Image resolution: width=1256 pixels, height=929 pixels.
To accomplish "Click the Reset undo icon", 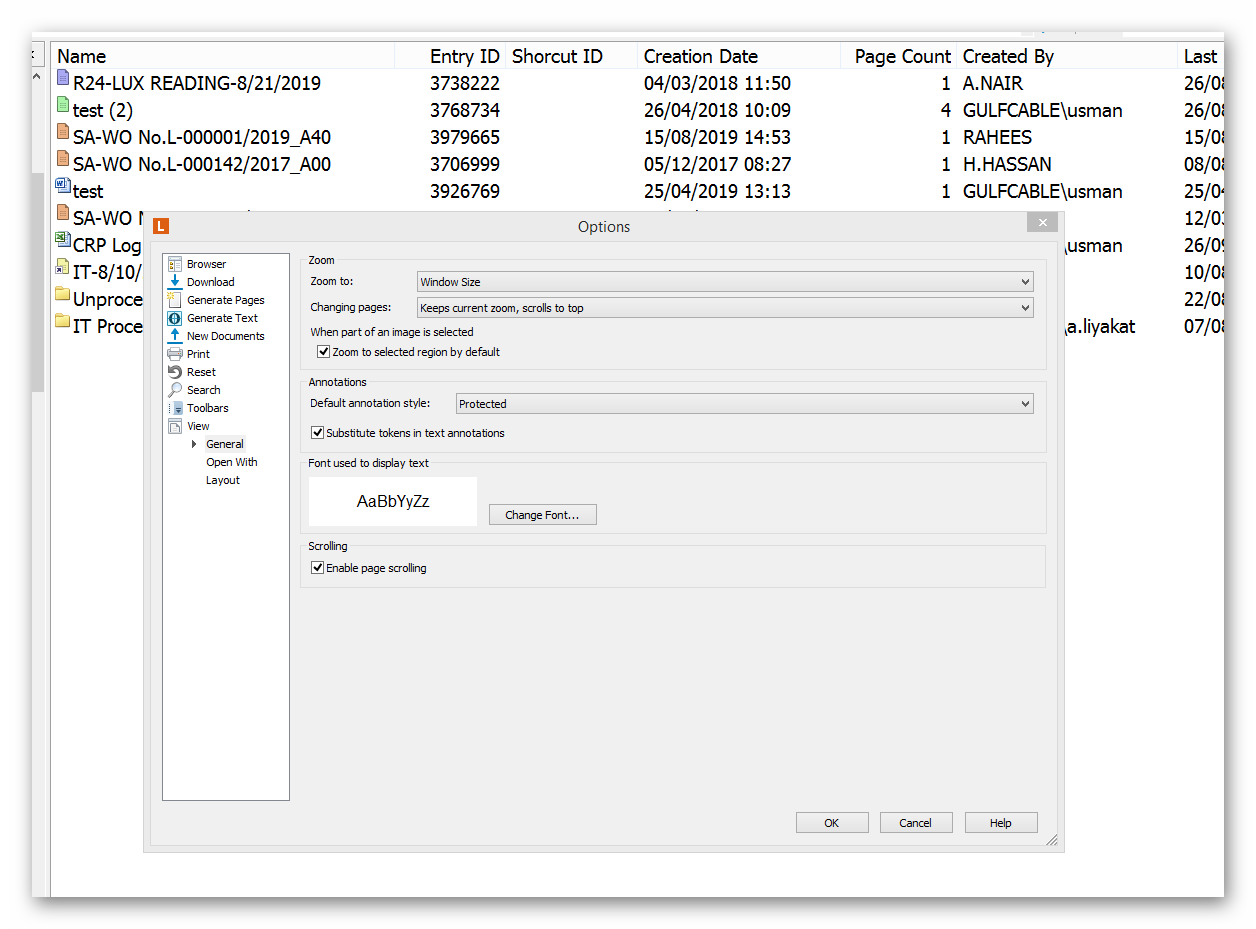I will [x=175, y=372].
